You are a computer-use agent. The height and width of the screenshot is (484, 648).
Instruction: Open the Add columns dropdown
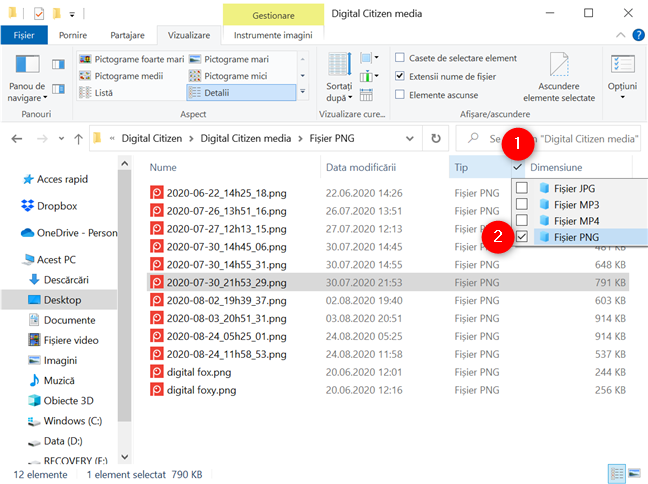(x=369, y=76)
